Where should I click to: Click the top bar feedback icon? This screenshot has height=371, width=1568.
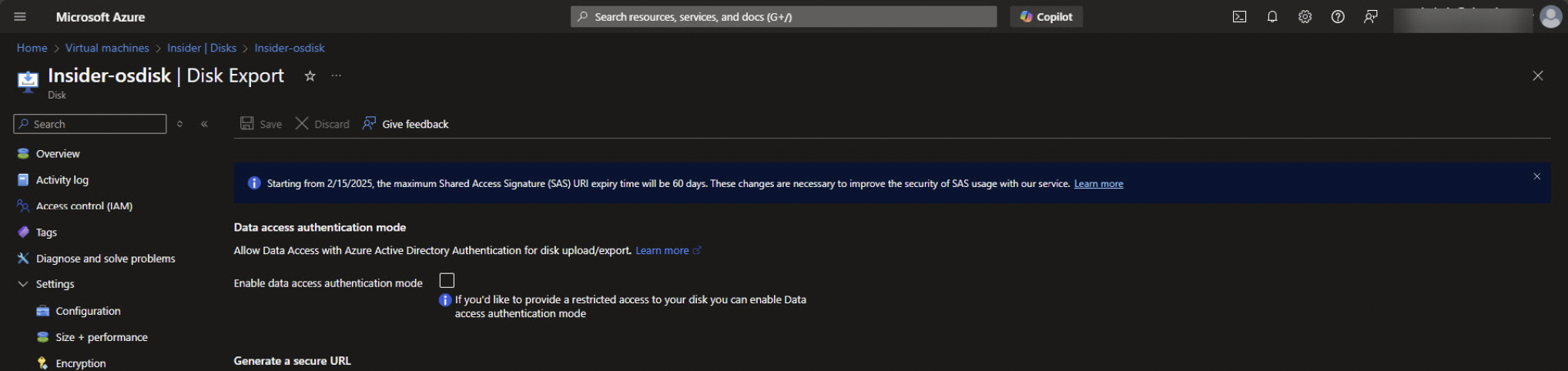(1371, 16)
